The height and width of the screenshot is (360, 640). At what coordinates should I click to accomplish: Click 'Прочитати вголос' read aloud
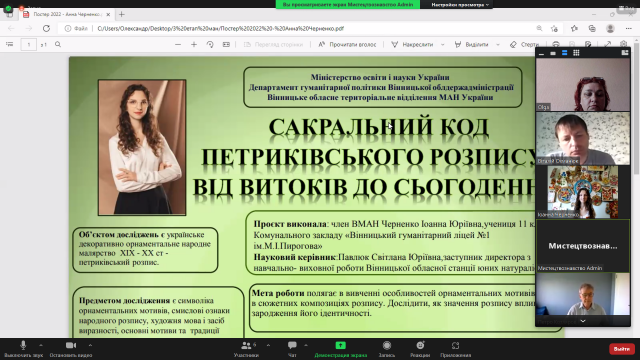347,44
